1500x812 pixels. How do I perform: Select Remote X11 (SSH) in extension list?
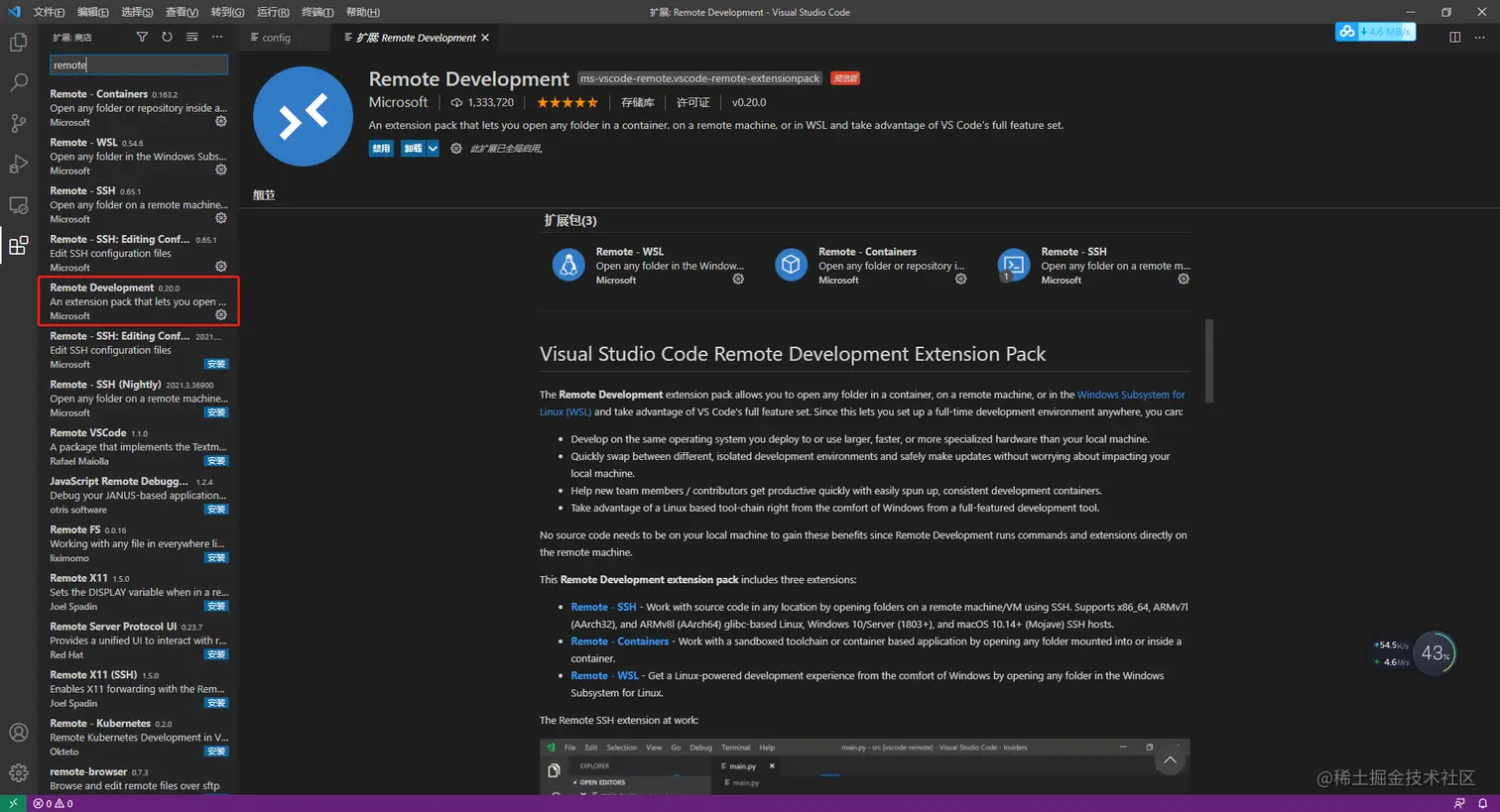click(x=139, y=689)
